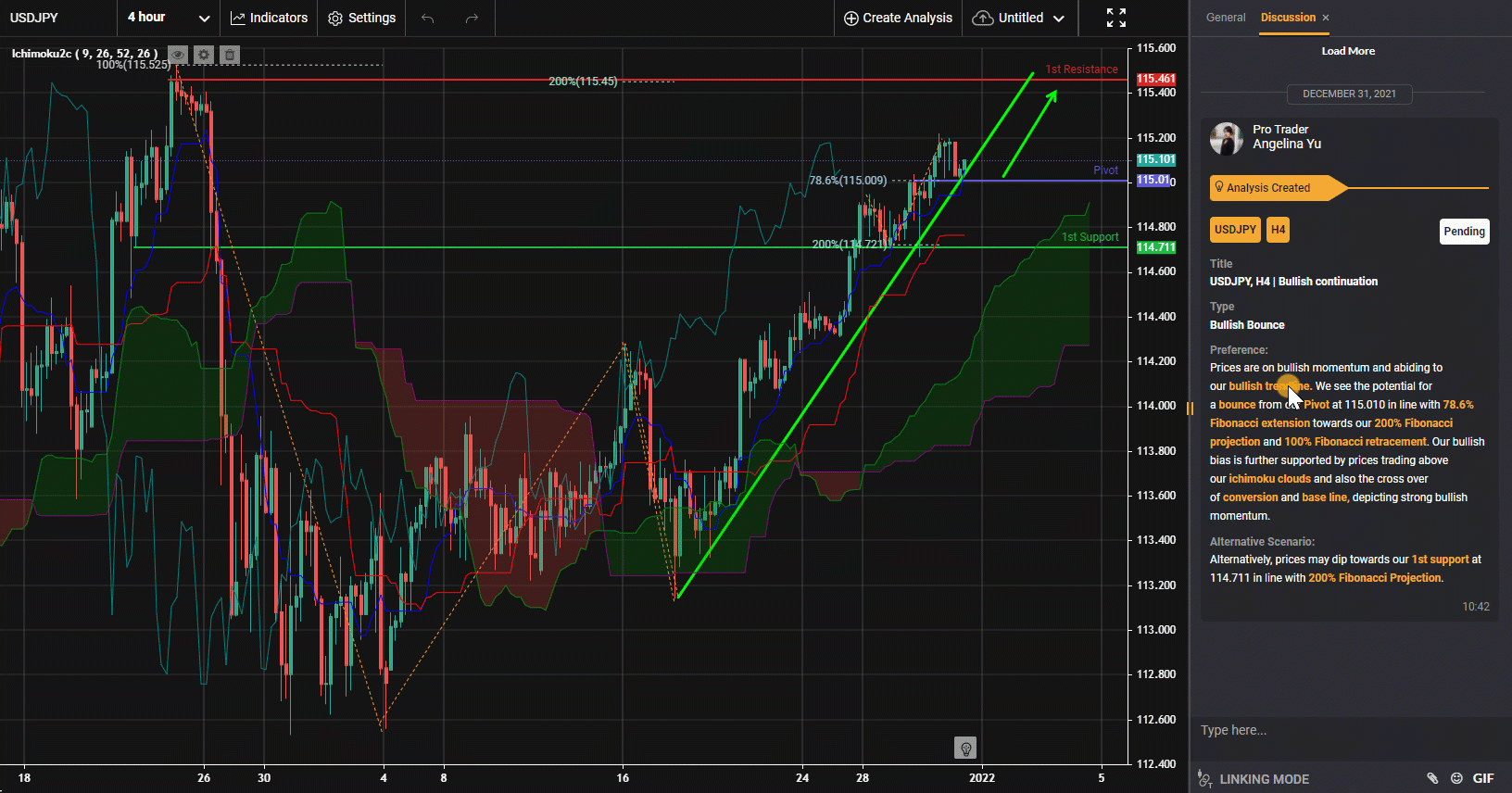Click the '1st Resistance' line text

tap(1081, 69)
